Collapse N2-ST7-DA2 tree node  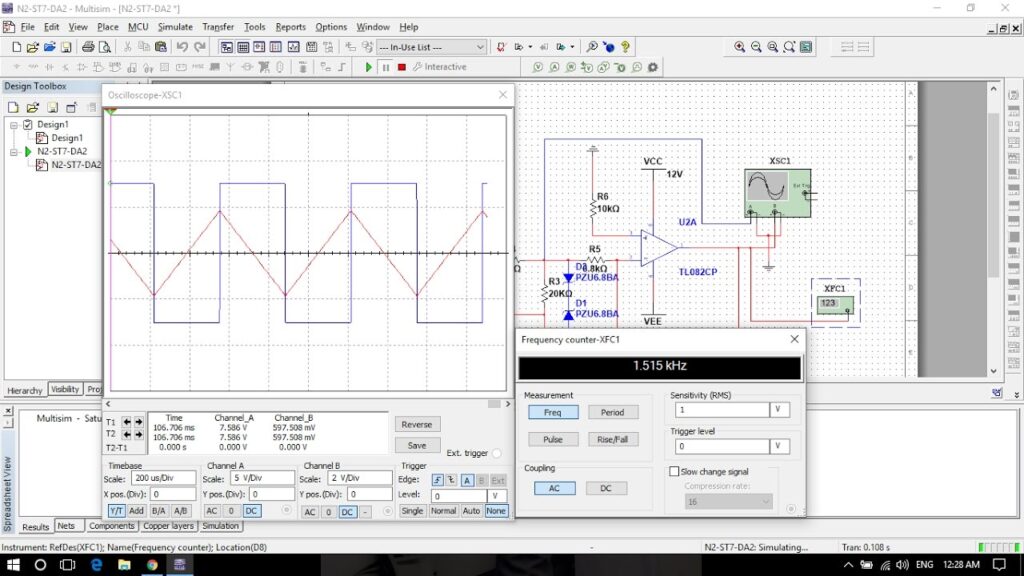[14, 152]
